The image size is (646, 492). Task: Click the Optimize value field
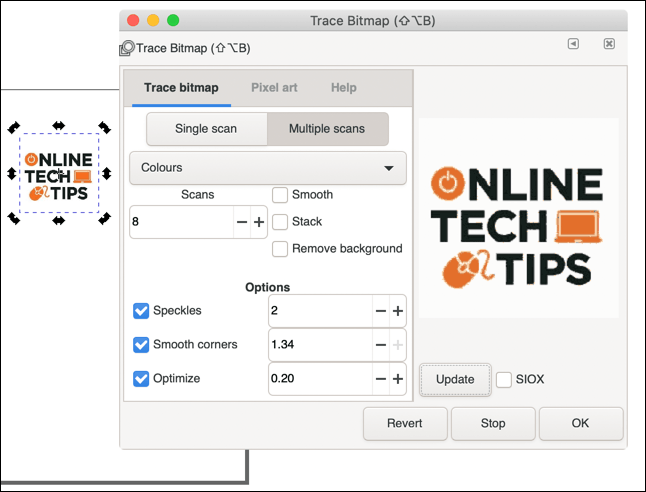point(320,379)
